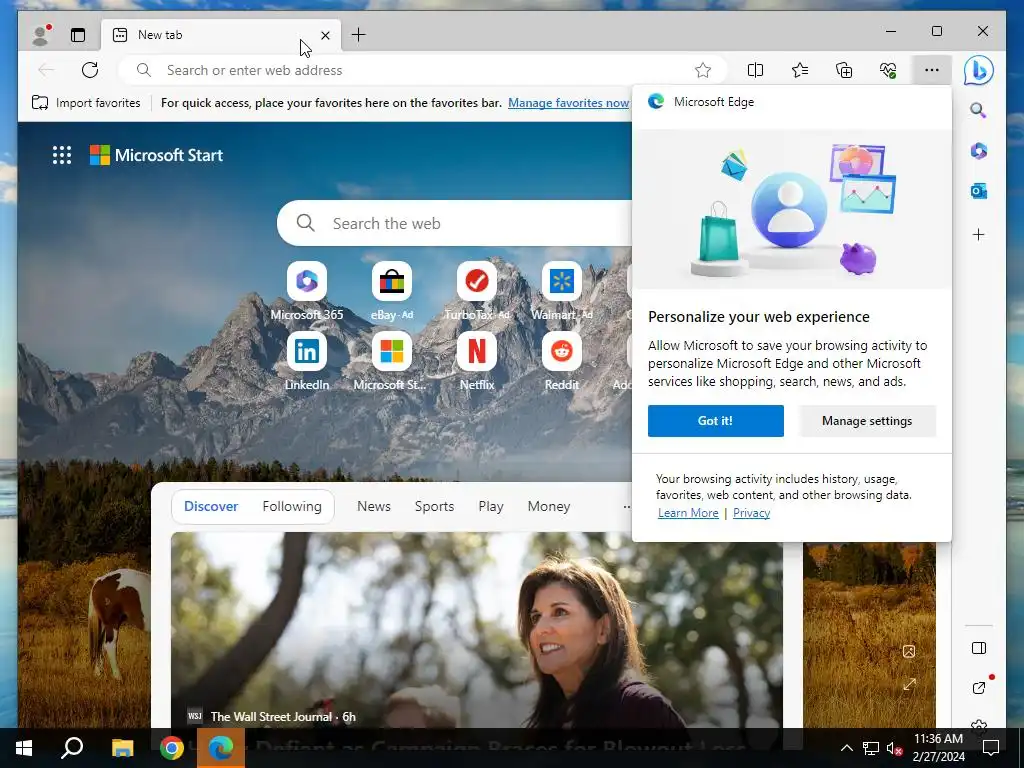The width and height of the screenshot is (1024, 768).
Task: Select the Following feed tab
Action: coord(292,506)
